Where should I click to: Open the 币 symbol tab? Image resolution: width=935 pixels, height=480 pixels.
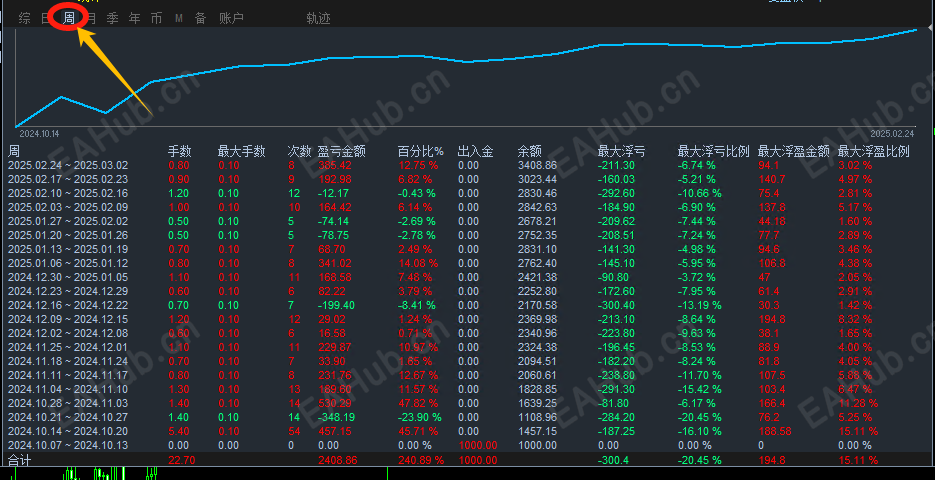pyautogui.click(x=156, y=18)
